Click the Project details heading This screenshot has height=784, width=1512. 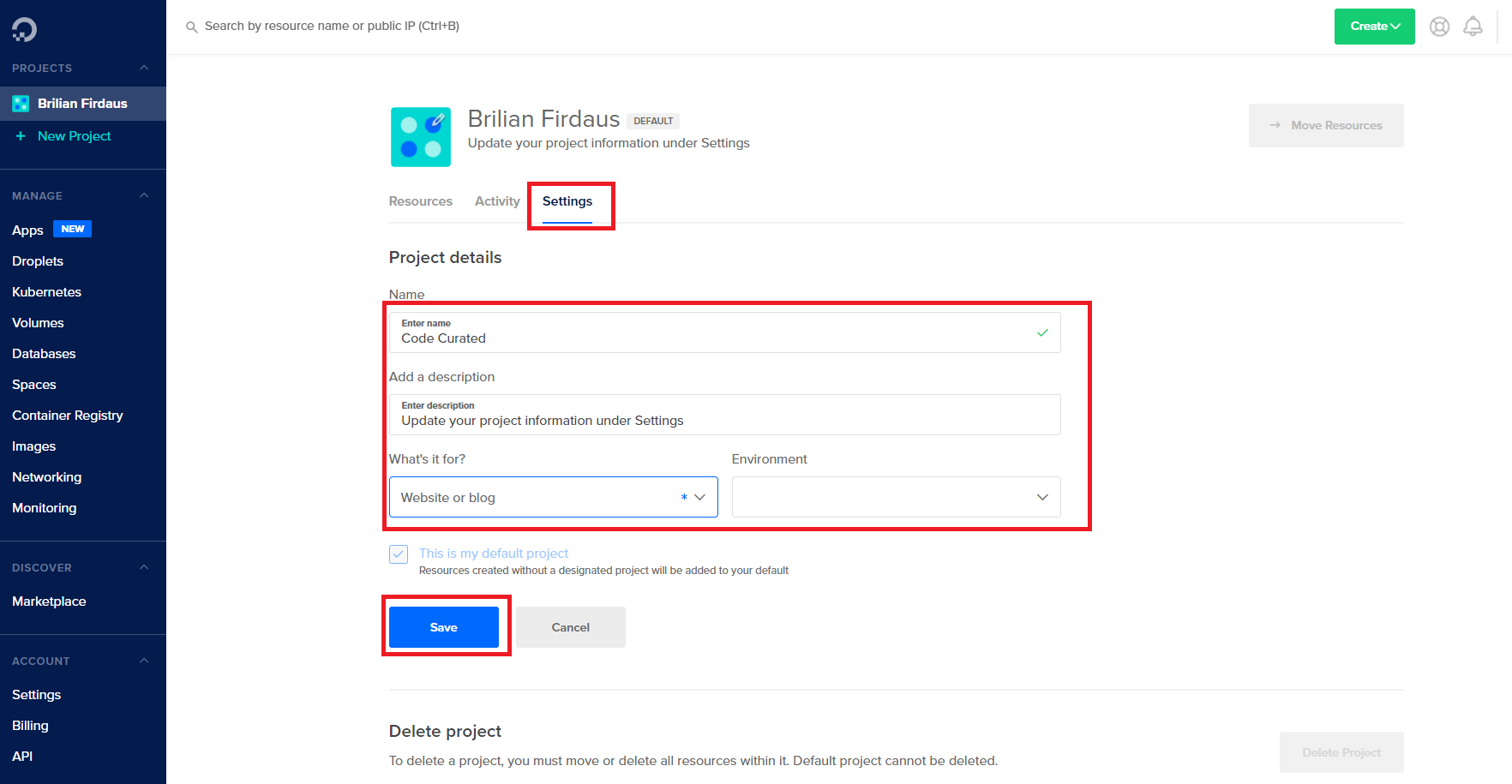(446, 258)
